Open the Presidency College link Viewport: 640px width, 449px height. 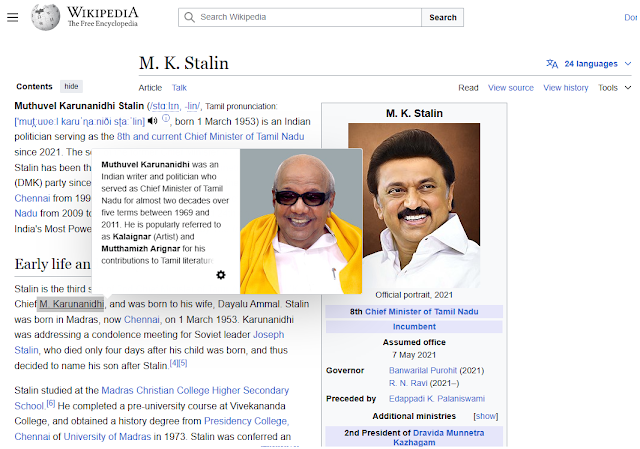coord(247,421)
